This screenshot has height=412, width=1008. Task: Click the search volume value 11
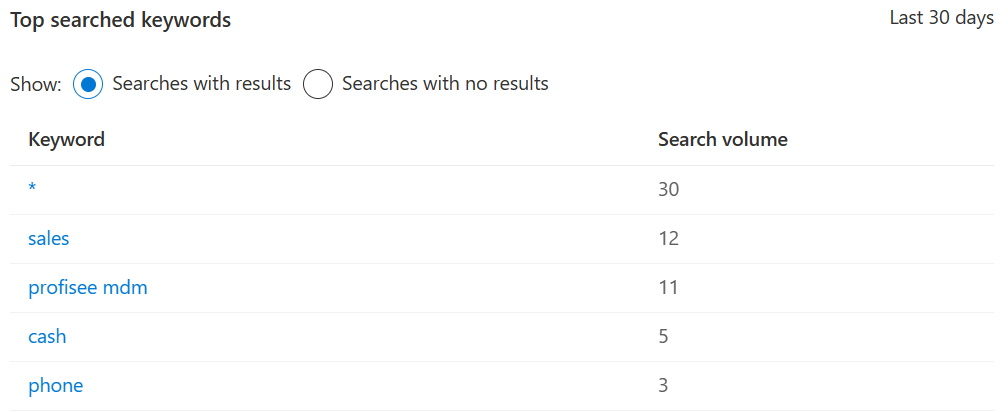668,288
